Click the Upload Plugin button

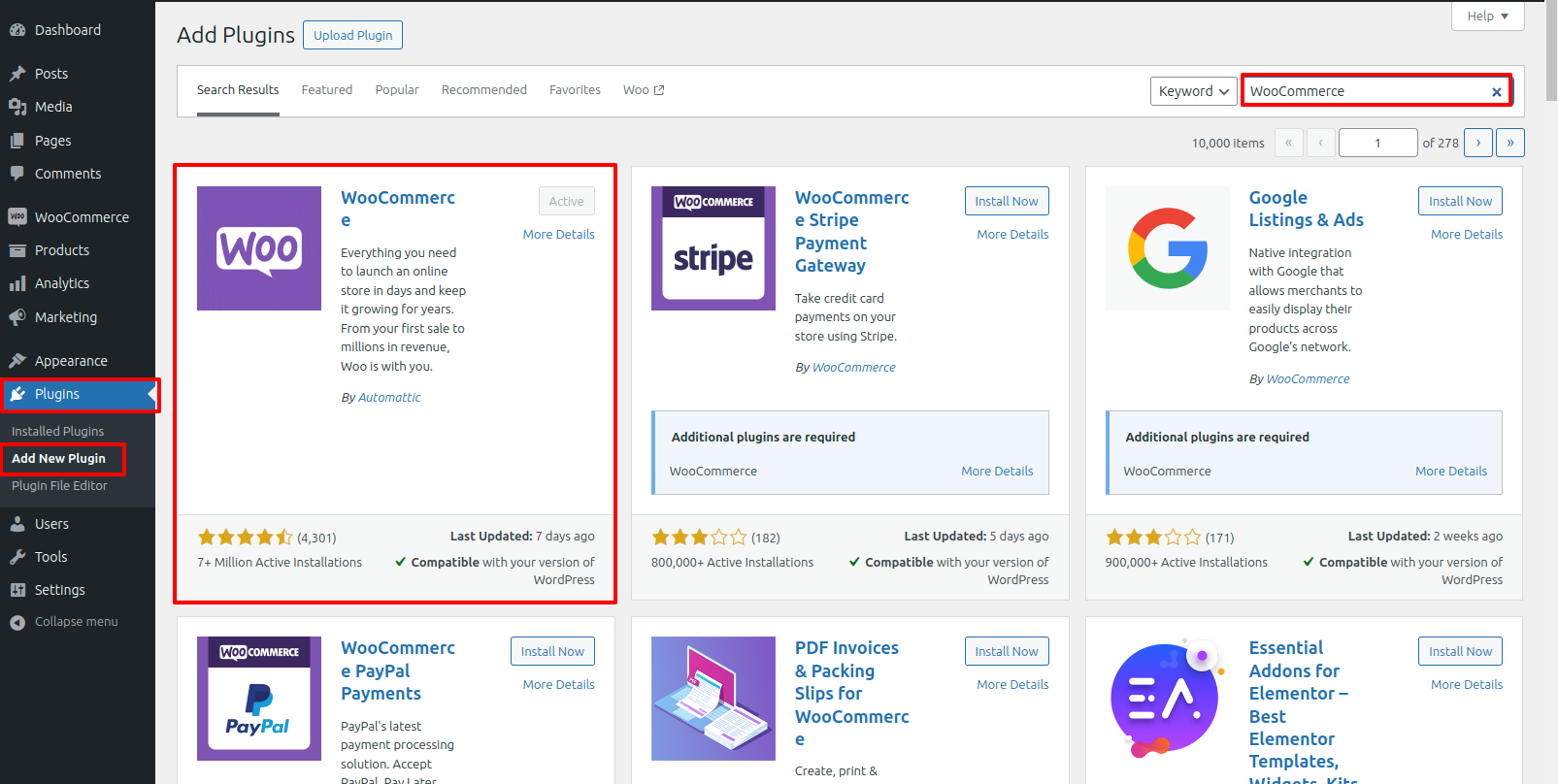(352, 35)
